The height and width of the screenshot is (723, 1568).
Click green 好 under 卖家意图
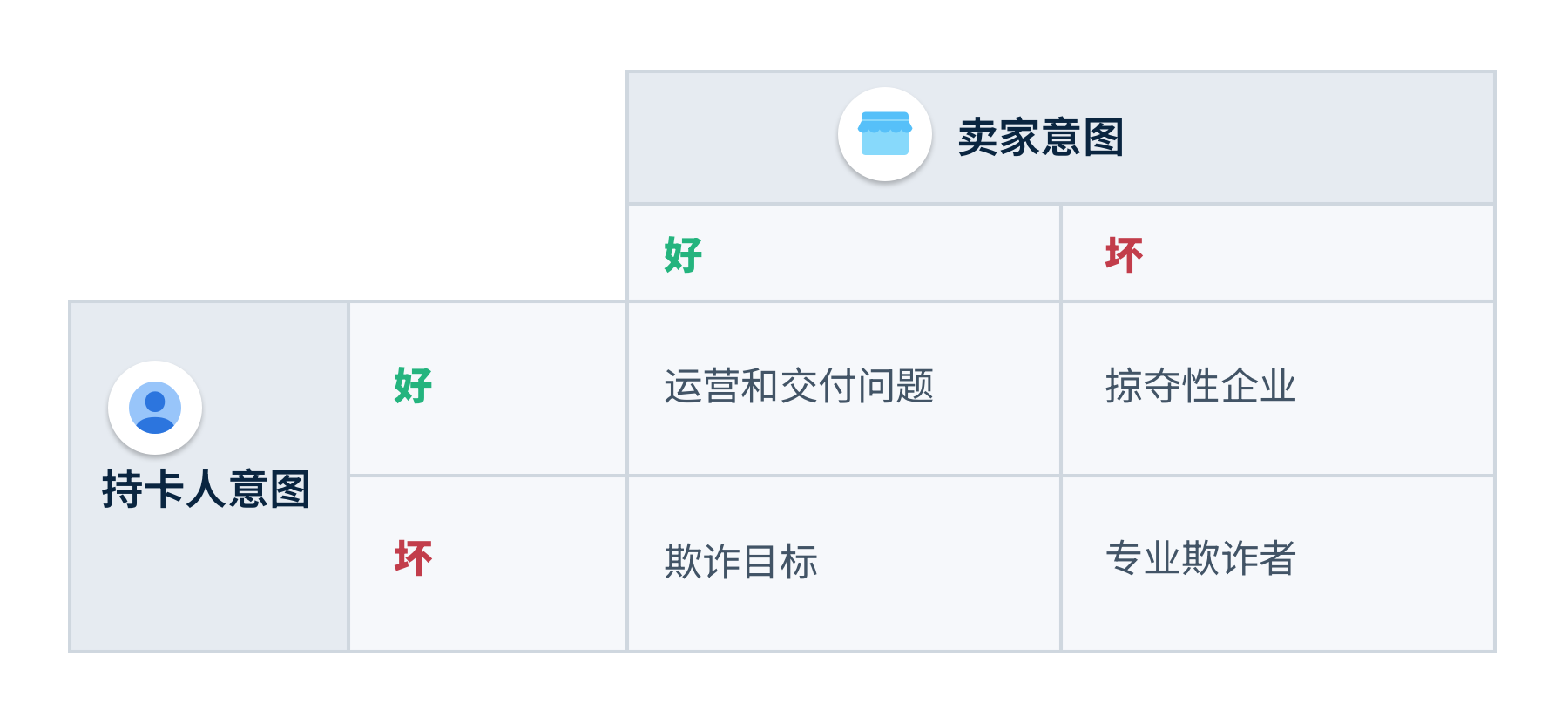pyautogui.click(x=683, y=254)
